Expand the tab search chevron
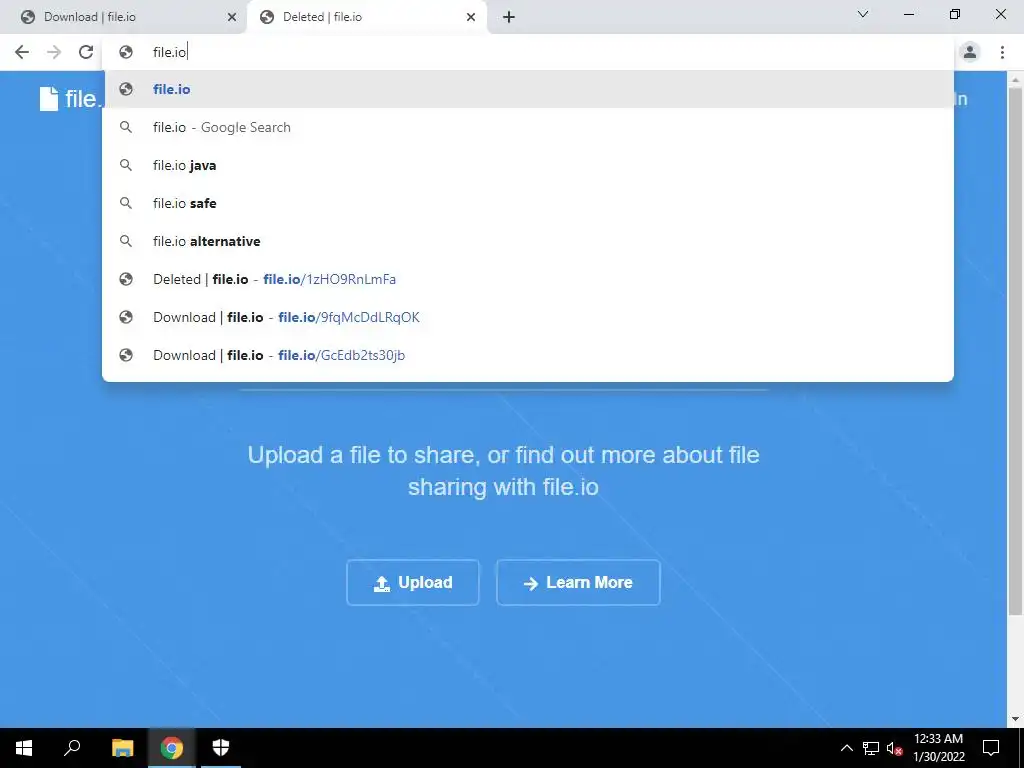Viewport: 1024px width, 768px height. [x=863, y=14]
